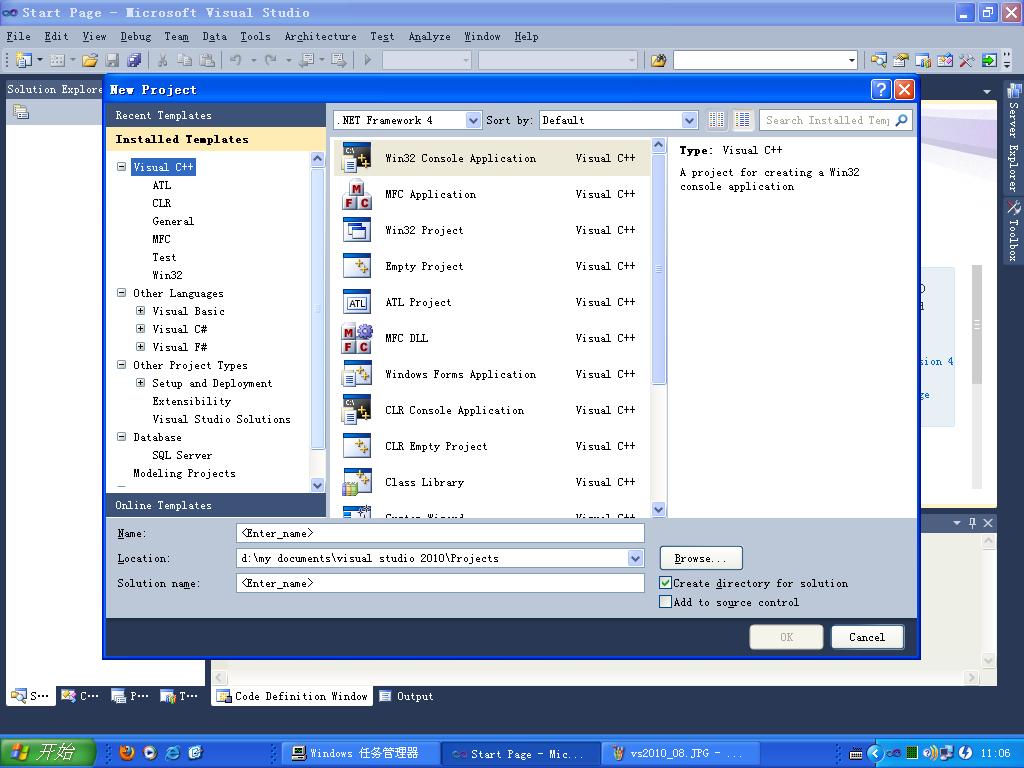Enable Add to source control checkbox
The height and width of the screenshot is (768, 1024).
[665, 601]
